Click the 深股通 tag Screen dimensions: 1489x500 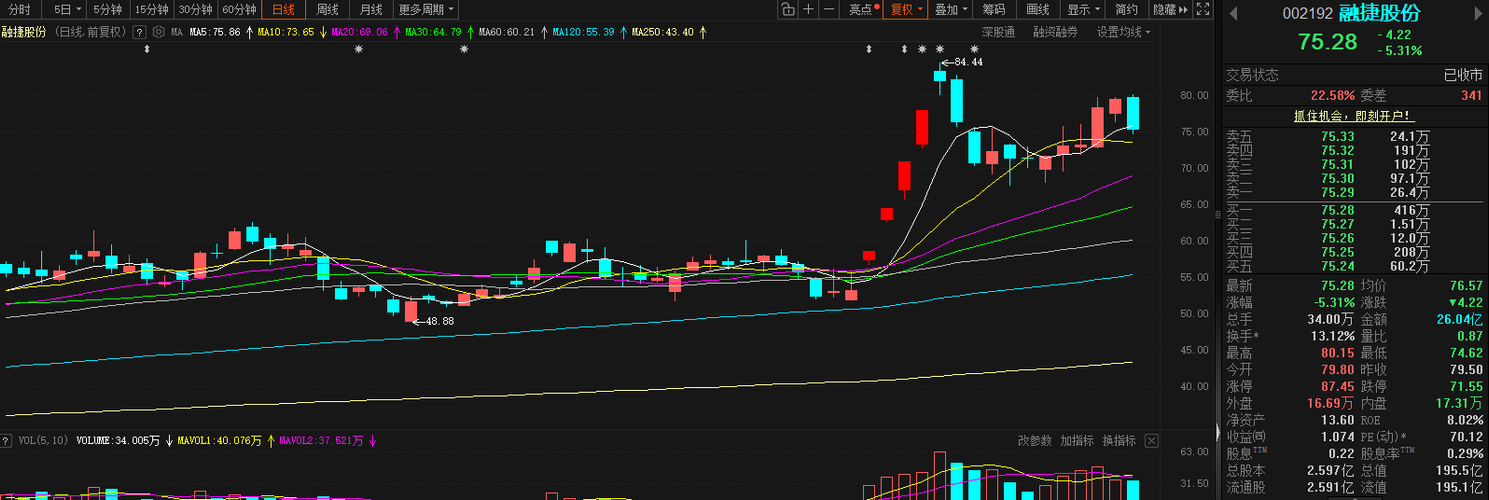(x=998, y=32)
